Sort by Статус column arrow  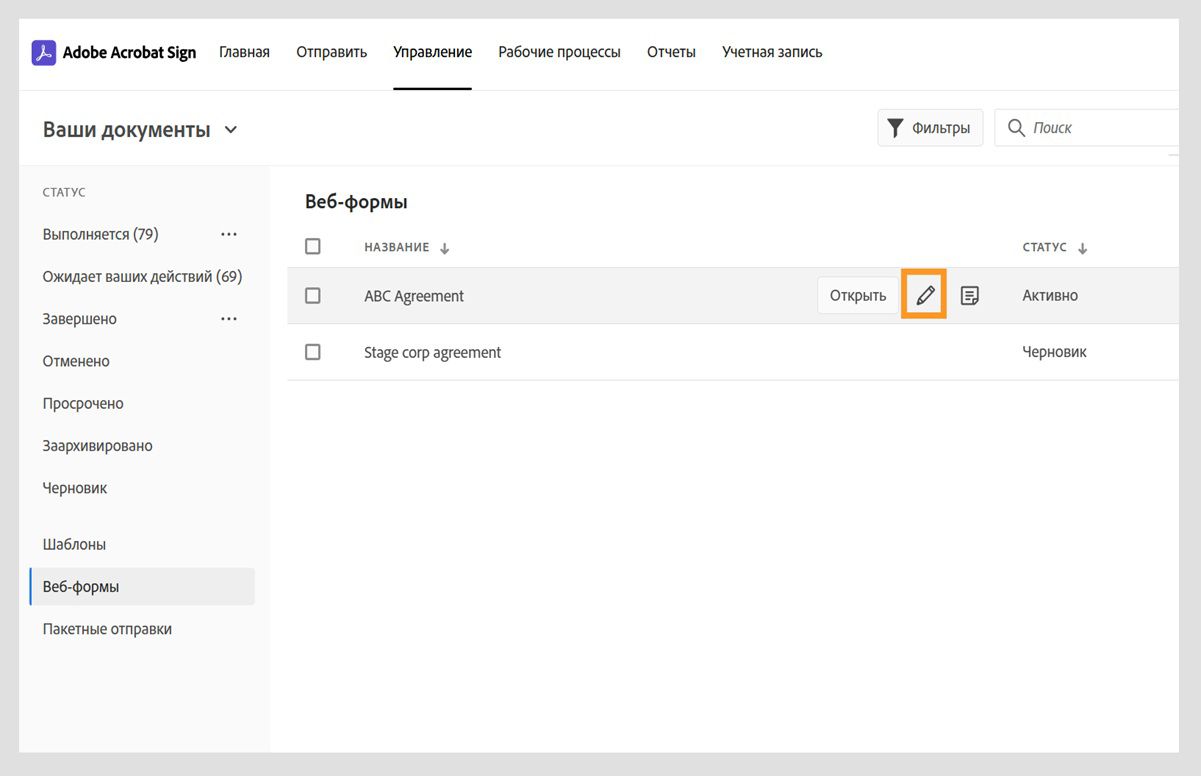(x=1083, y=249)
